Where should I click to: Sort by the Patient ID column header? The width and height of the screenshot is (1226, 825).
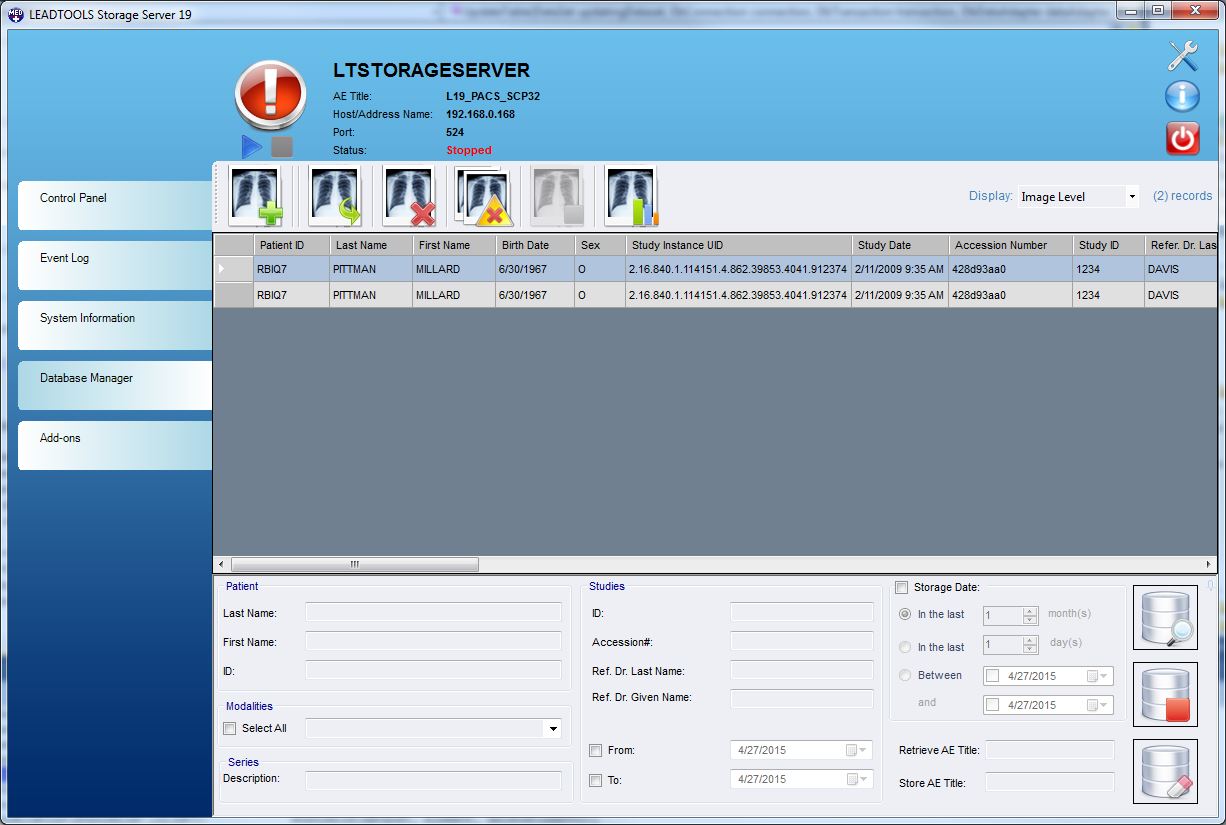click(291, 245)
